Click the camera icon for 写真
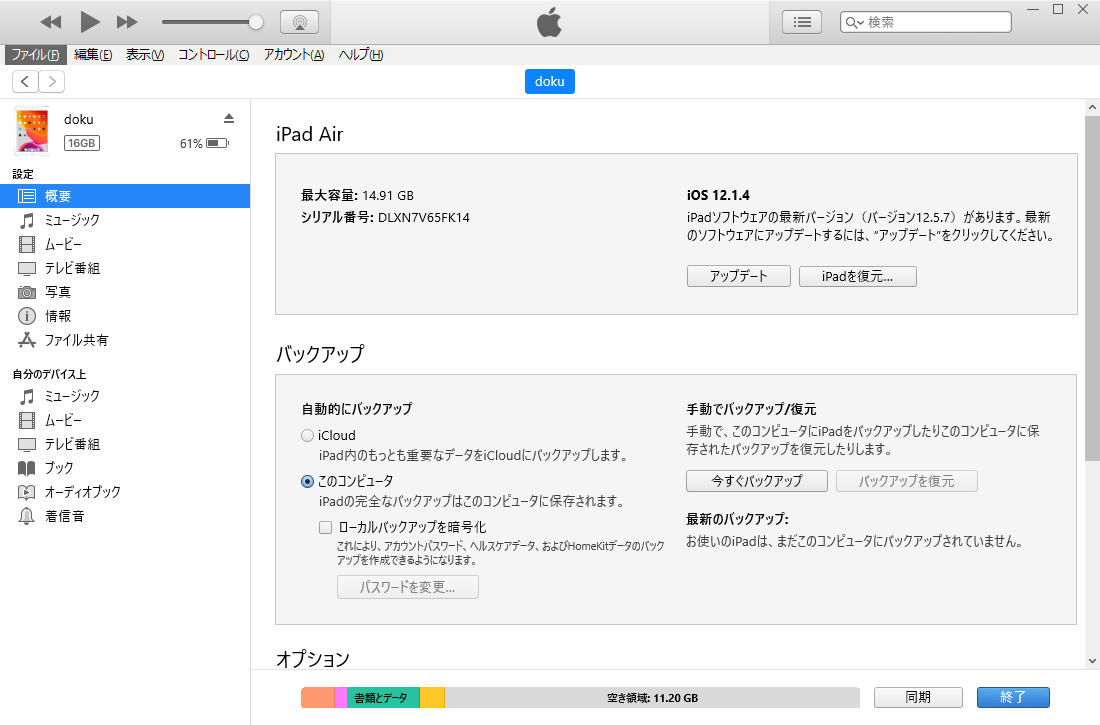This screenshot has width=1100, height=725. 27,292
